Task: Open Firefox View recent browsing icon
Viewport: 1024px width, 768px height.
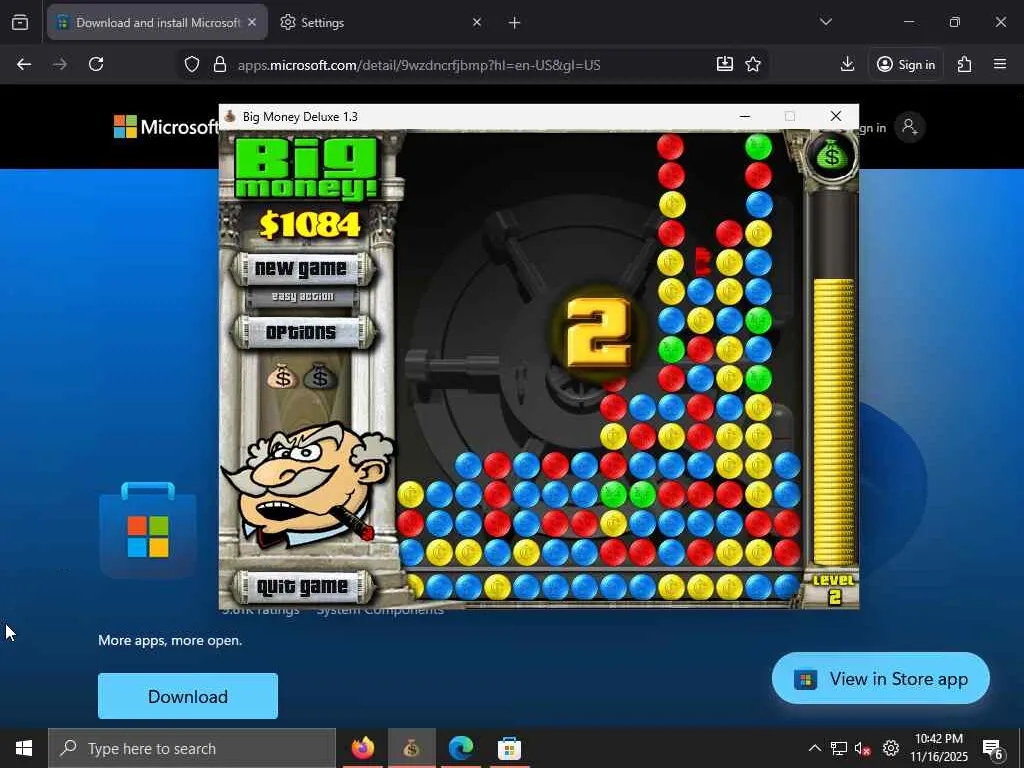Action: pos(20,23)
